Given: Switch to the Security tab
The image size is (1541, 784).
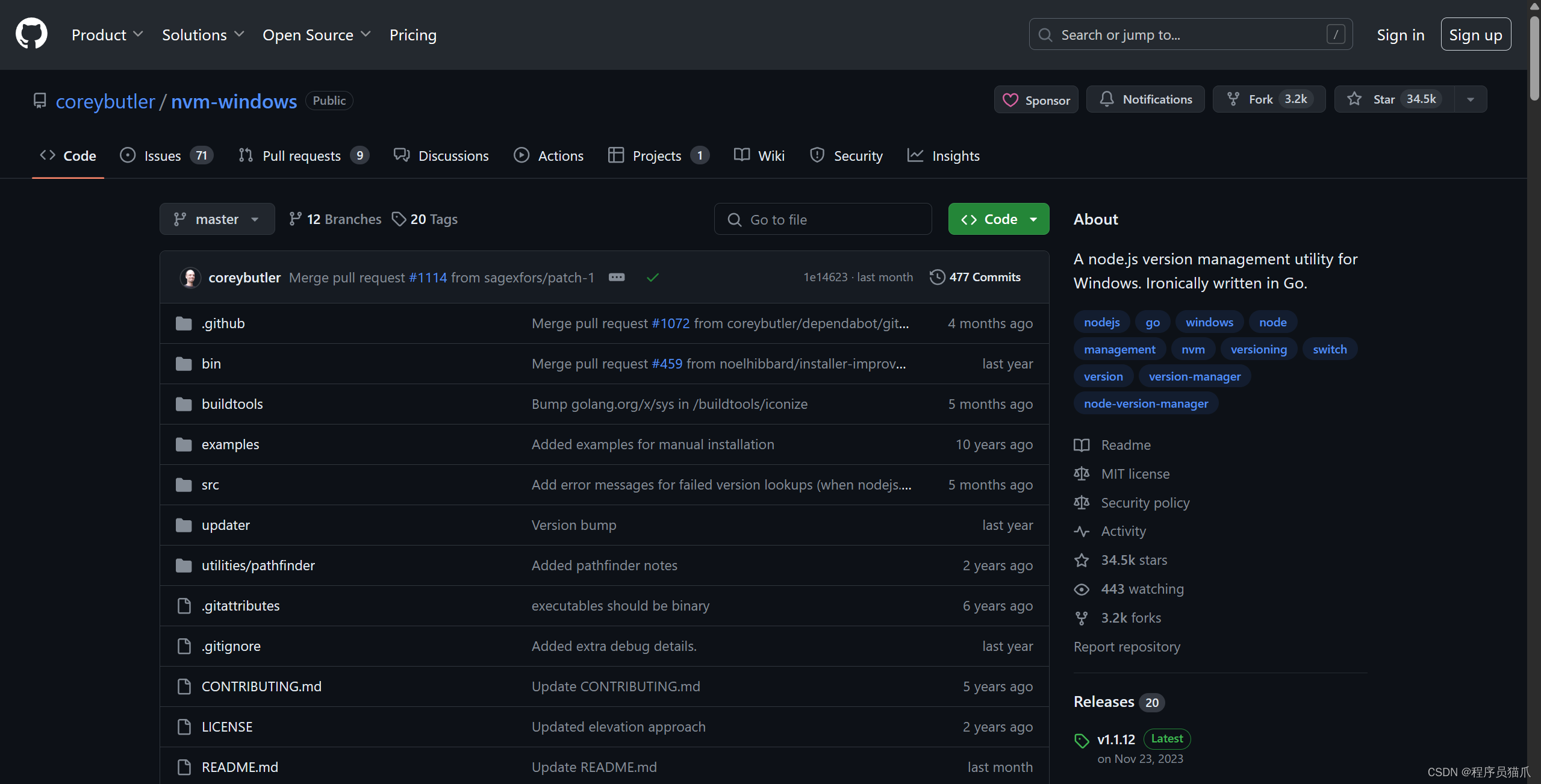Looking at the screenshot, I should [x=846, y=156].
